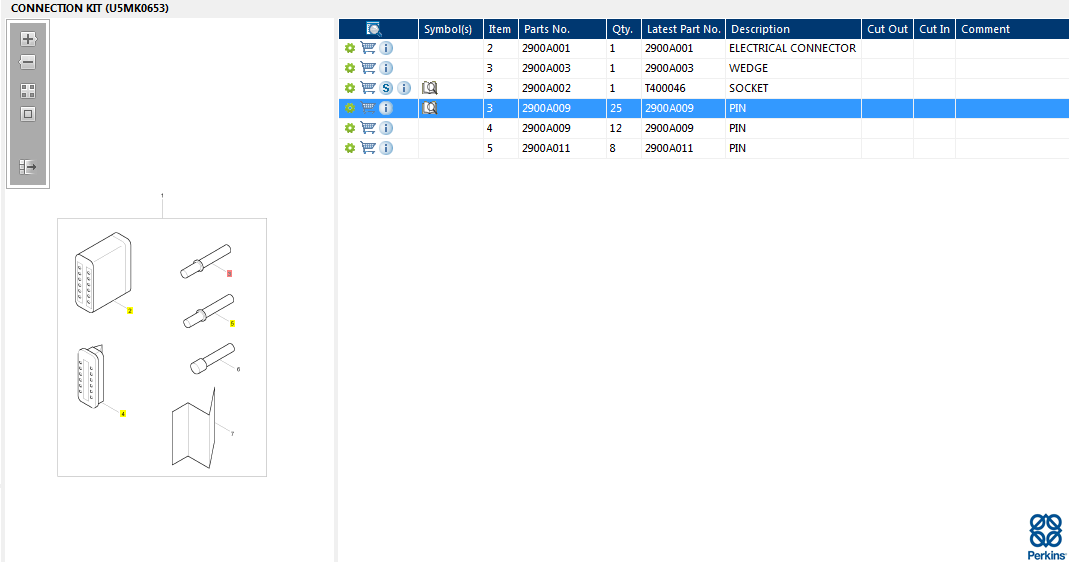Select callout 7 on the diagram

pos(232,433)
